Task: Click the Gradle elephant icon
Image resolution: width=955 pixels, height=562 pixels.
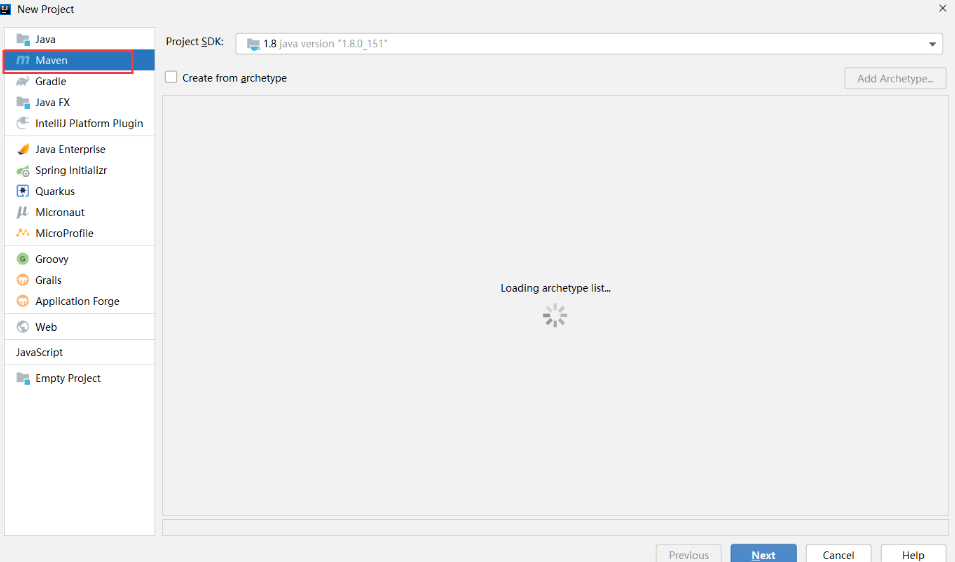Action: click(x=23, y=81)
